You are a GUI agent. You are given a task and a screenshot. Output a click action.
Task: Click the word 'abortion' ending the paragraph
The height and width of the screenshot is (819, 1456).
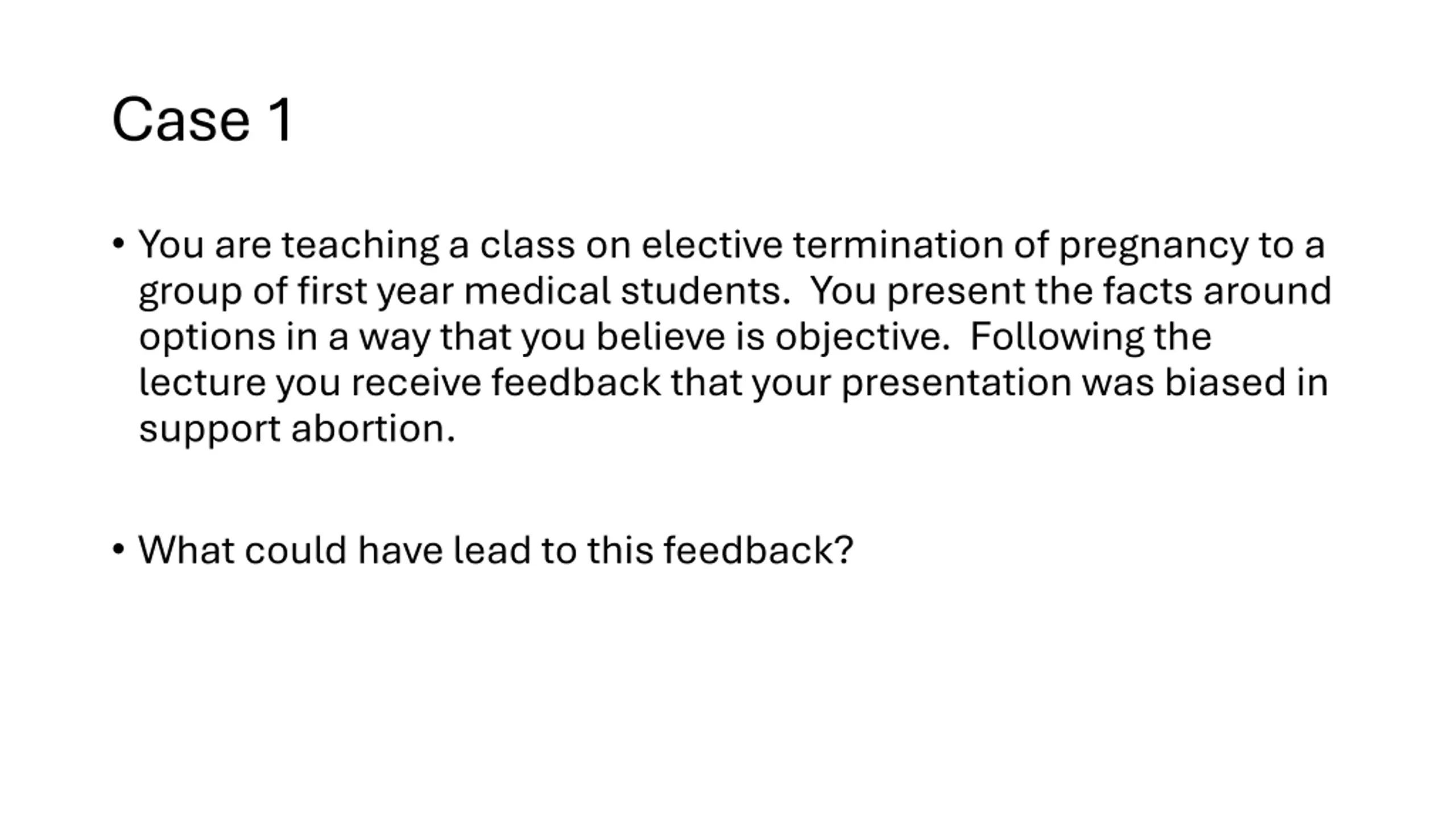(373, 428)
